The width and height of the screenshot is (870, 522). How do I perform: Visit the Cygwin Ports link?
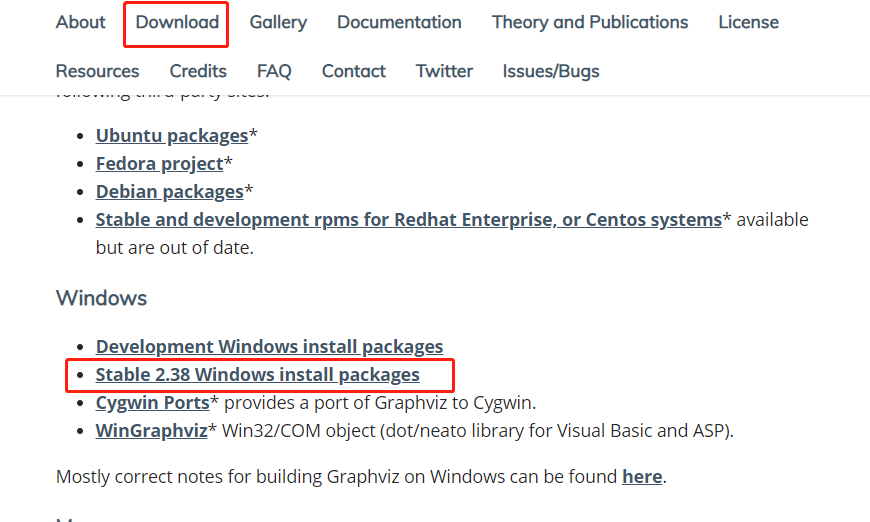pos(152,403)
